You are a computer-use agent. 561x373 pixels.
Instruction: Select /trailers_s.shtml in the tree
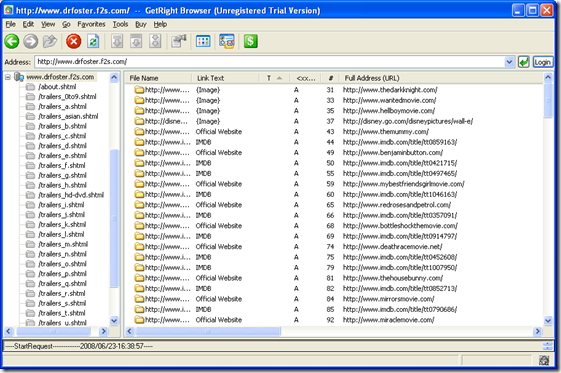tap(62, 303)
